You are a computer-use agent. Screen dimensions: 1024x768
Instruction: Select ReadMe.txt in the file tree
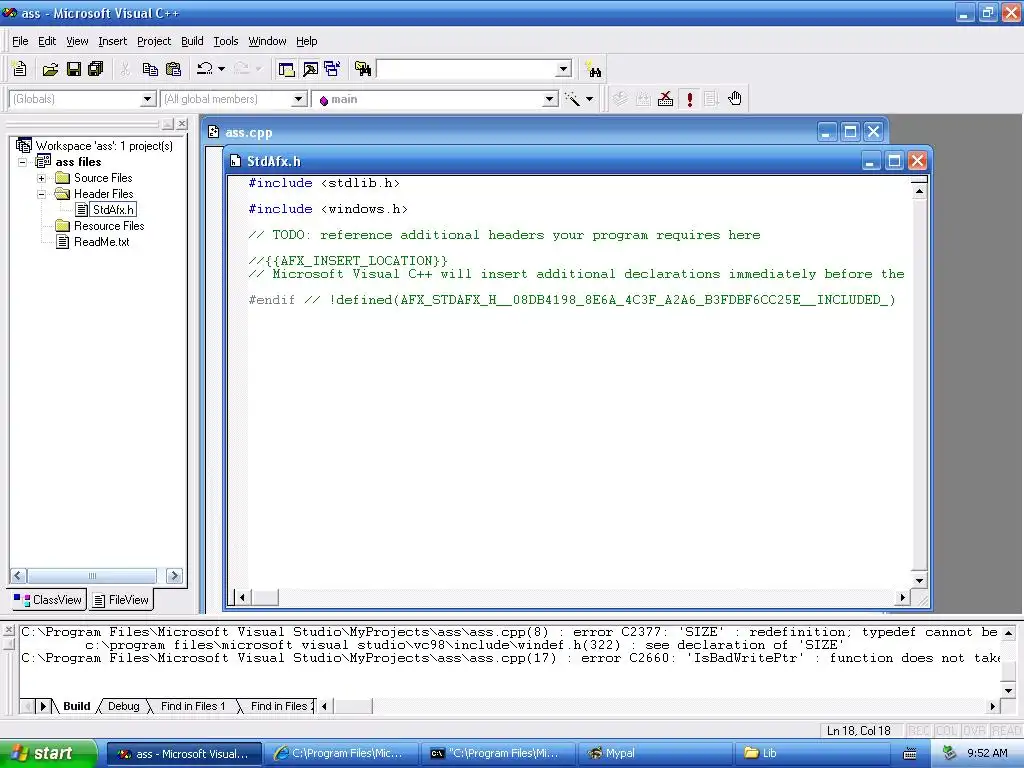(101, 242)
